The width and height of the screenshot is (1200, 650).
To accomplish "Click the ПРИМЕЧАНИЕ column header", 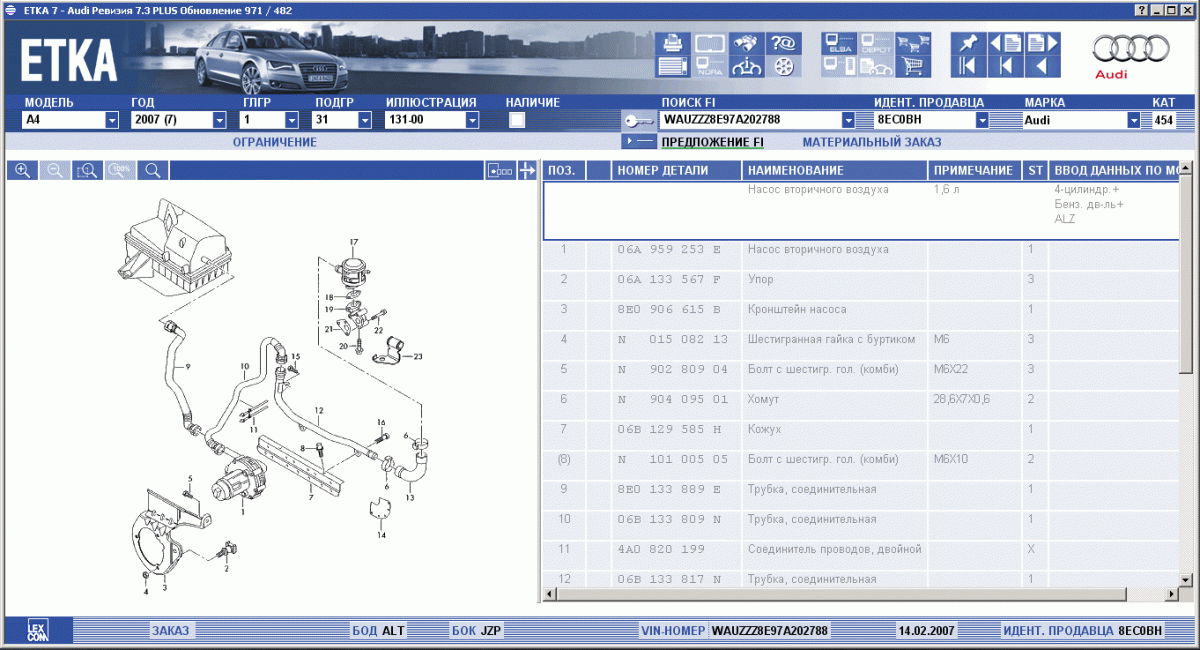I will click(x=975, y=170).
